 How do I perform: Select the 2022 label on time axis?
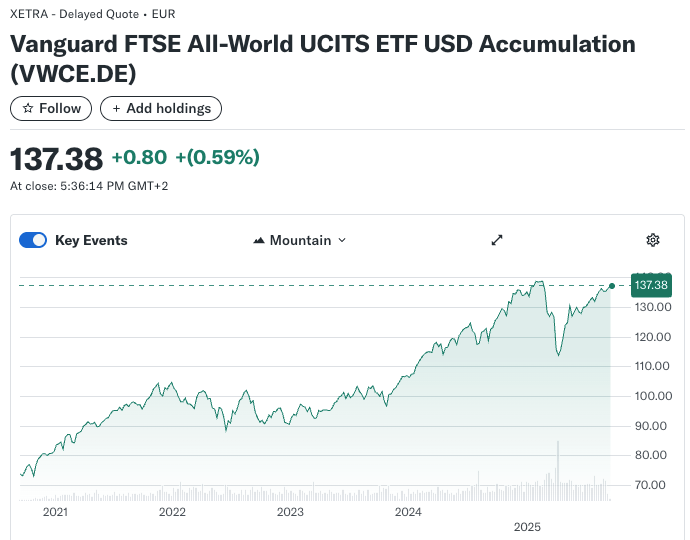pyautogui.click(x=172, y=512)
